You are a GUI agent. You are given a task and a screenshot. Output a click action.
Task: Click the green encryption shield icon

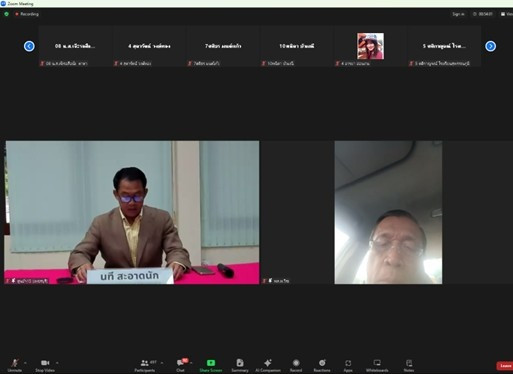coord(6,14)
